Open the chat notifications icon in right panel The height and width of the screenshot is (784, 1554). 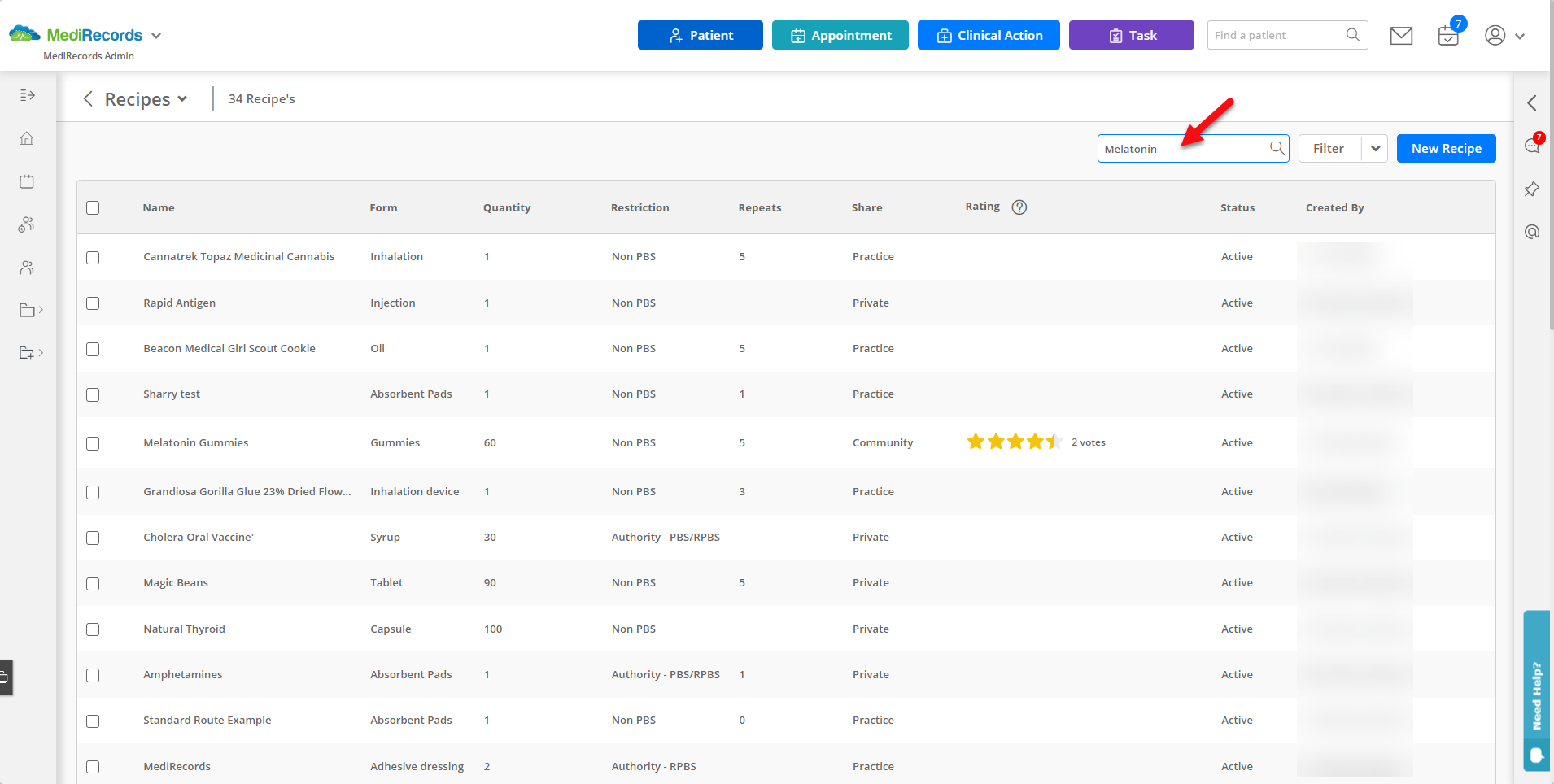click(x=1532, y=146)
